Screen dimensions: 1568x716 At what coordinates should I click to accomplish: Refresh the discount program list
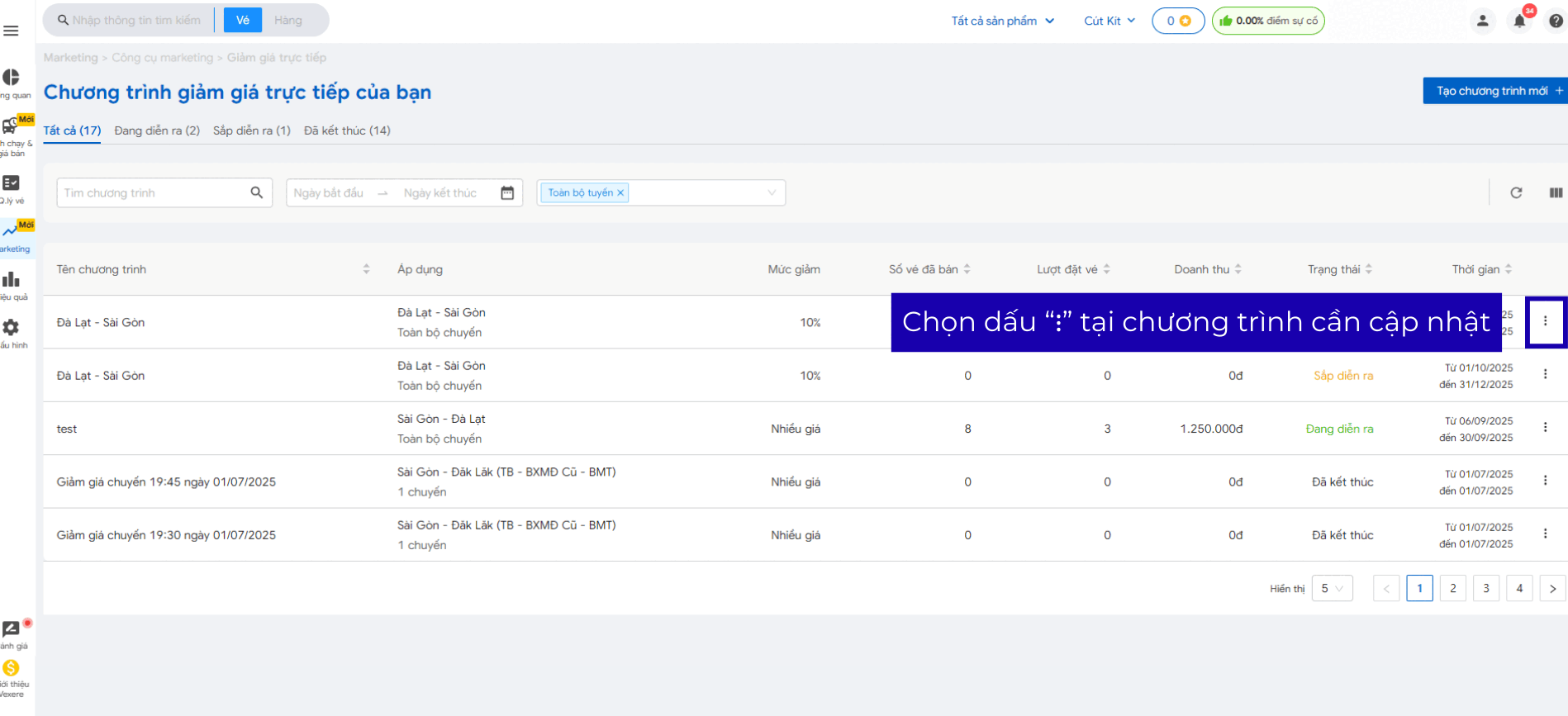[1516, 193]
